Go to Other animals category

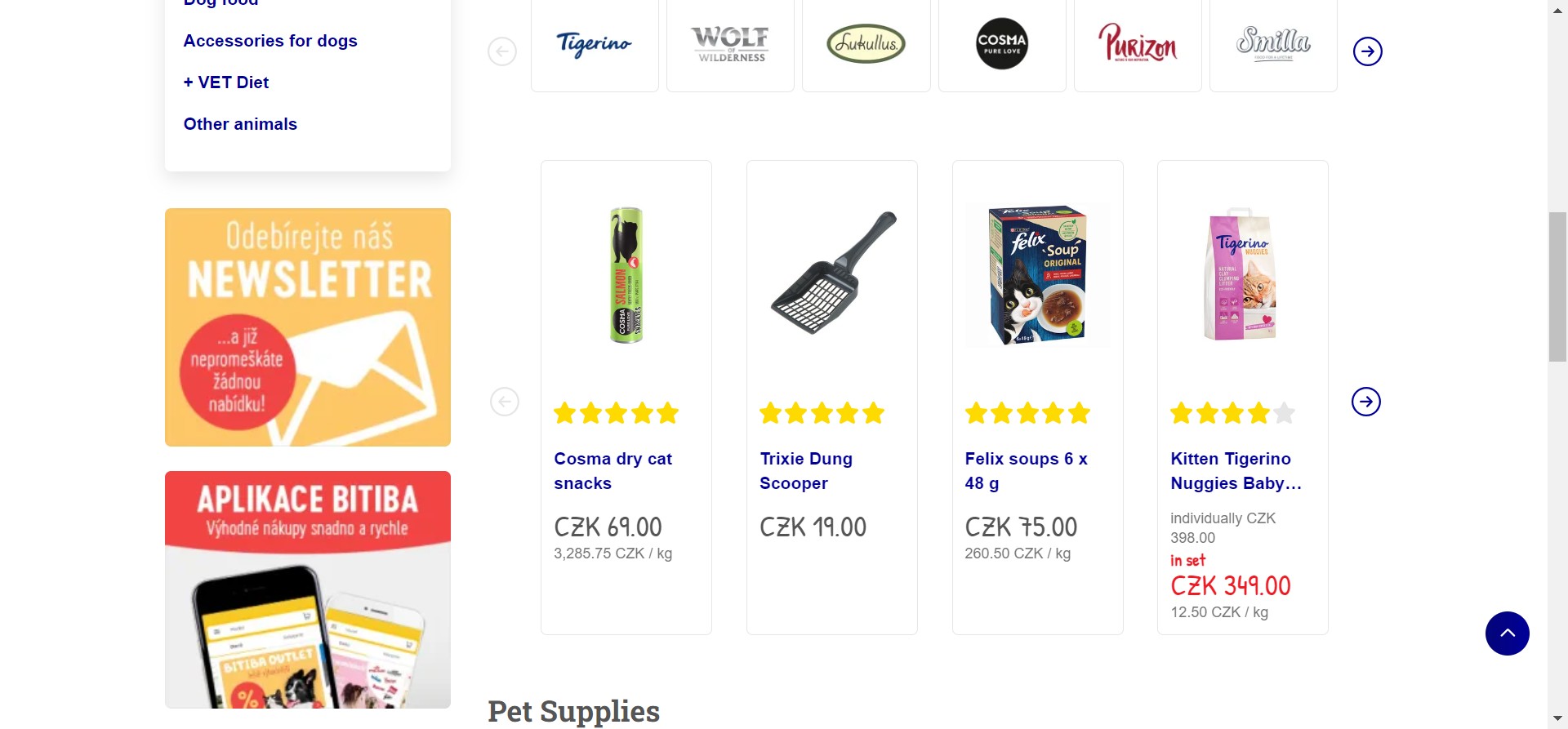pos(240,124)
